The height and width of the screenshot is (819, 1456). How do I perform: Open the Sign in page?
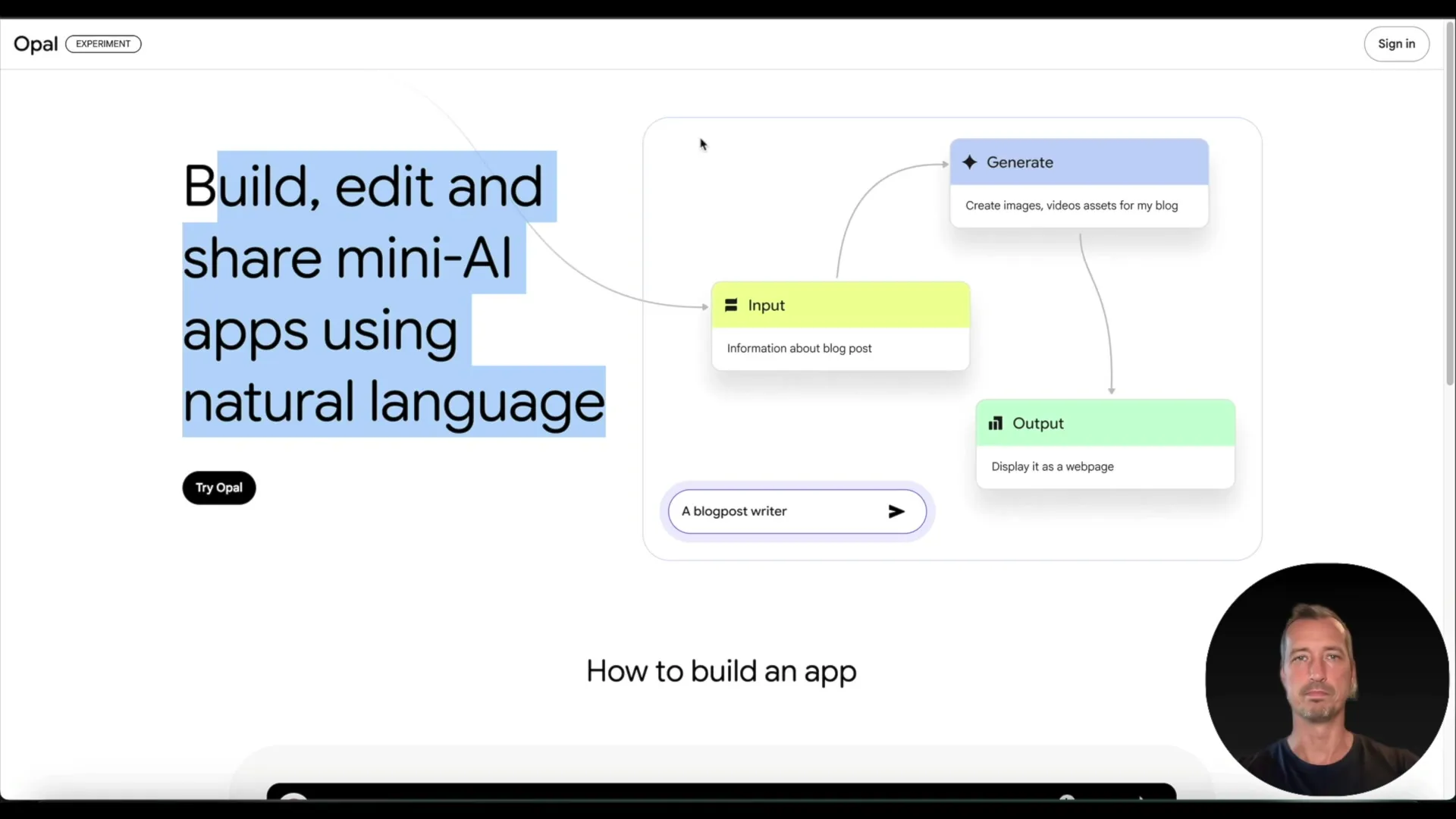pyautogui.click(x=1396, y=43)
